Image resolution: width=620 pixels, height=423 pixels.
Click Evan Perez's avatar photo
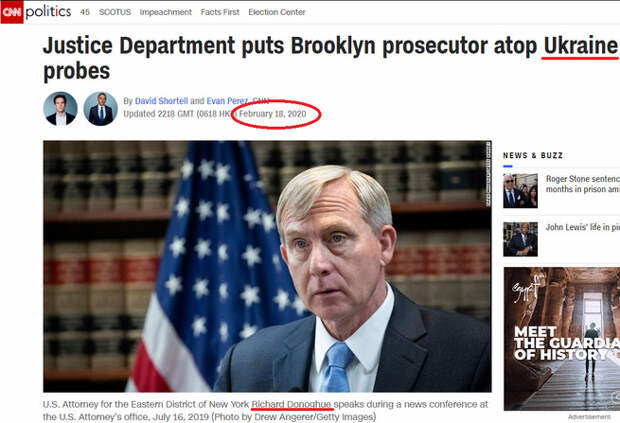click(100, 109)
